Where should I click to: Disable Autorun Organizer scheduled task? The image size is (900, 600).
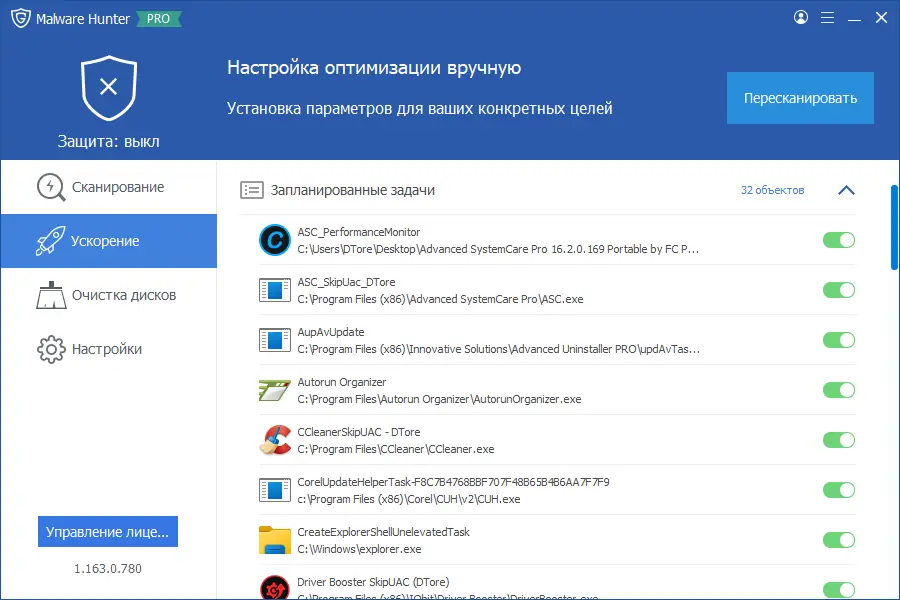[x=839, y=390]
